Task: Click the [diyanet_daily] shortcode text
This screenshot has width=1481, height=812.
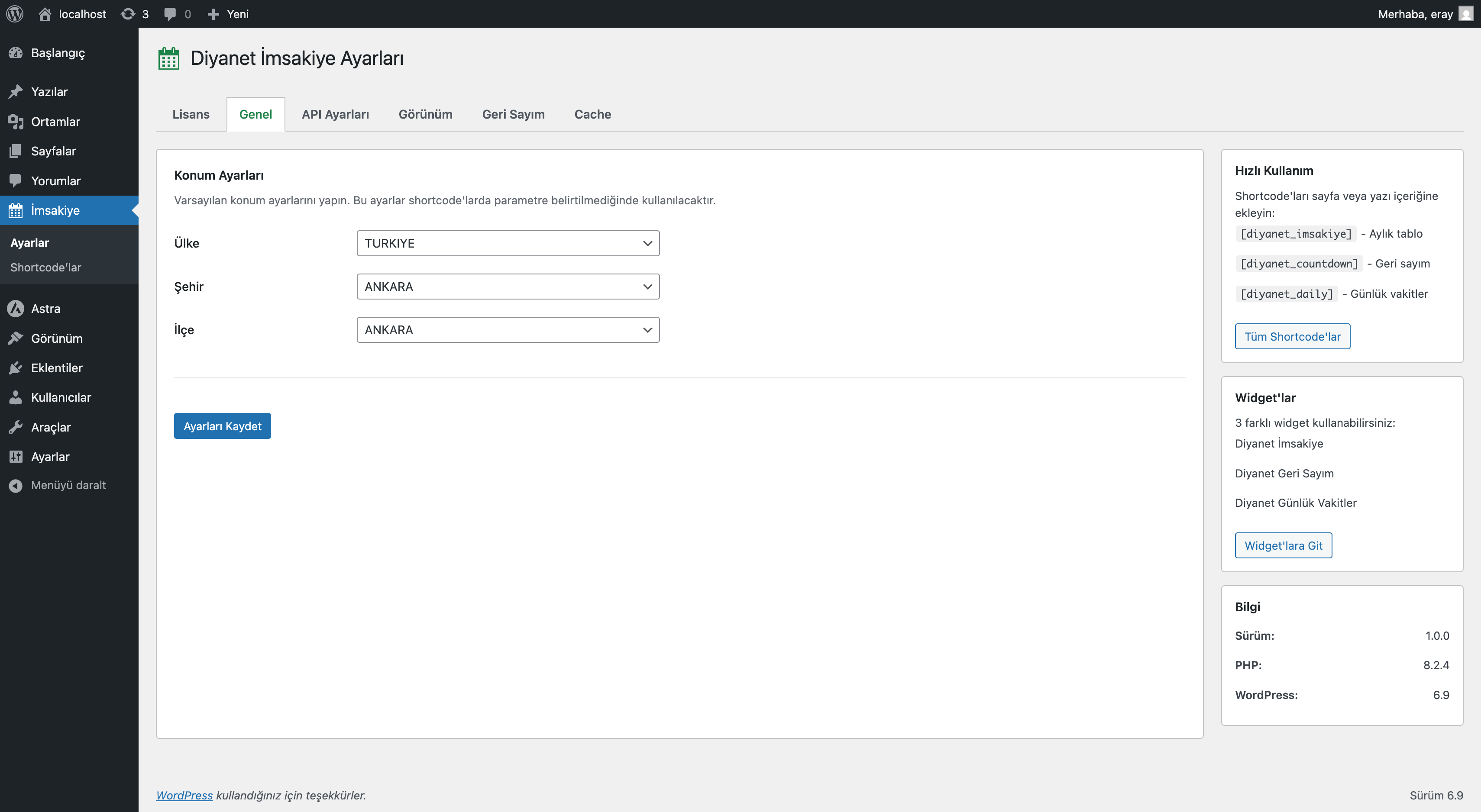Action: (1286, 293)
